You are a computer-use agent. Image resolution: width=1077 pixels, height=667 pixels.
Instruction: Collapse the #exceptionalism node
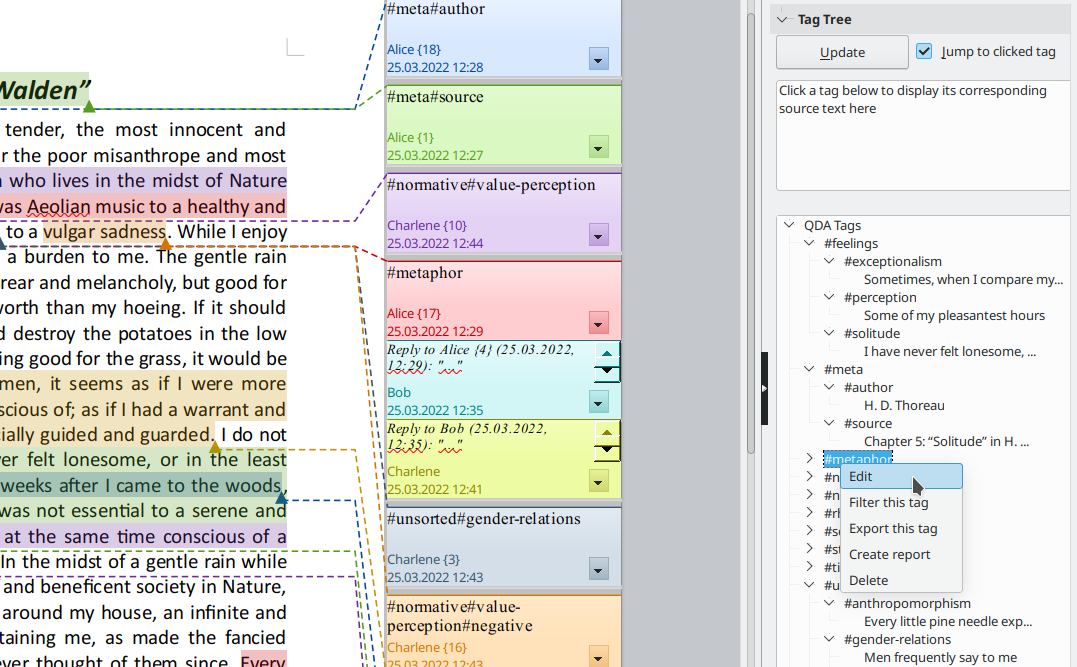829,261
